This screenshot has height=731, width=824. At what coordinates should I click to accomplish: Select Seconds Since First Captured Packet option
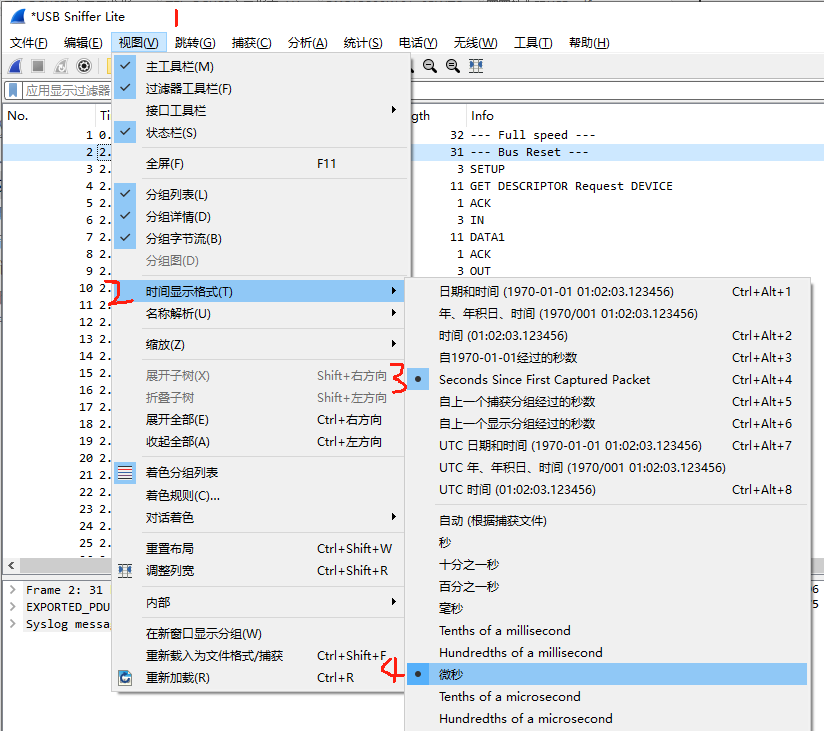pyautogui.click(x=607, y=379)
